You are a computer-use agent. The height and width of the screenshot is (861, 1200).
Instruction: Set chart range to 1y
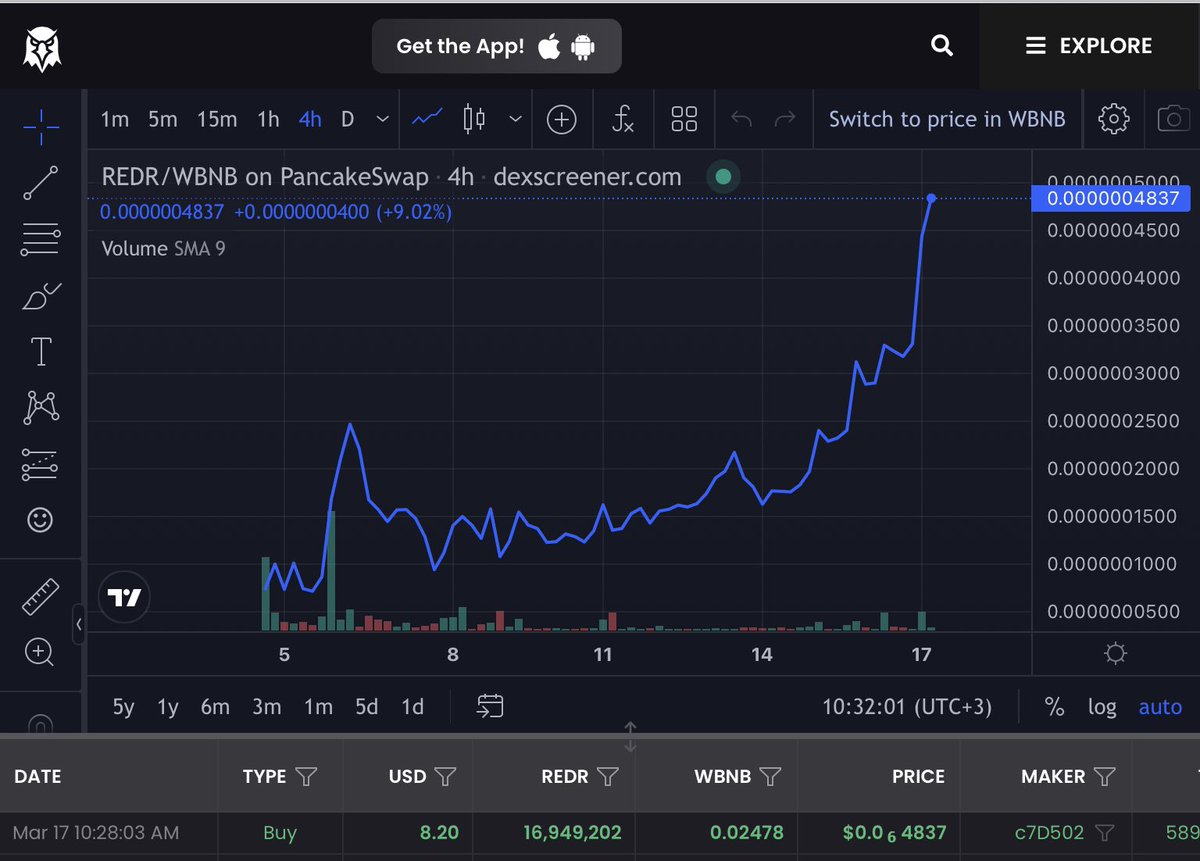tap(167, 707)
